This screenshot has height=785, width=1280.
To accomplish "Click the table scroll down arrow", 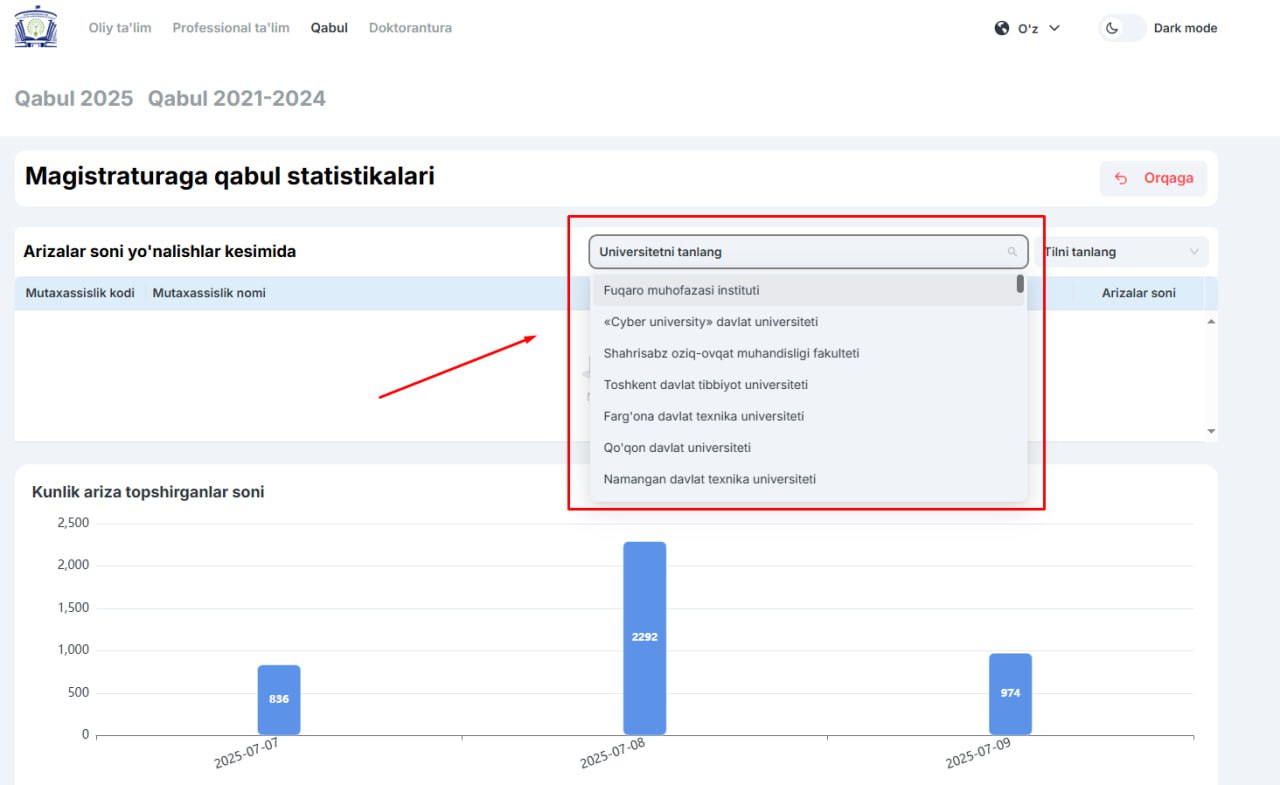I will [x=1211, y=431].
